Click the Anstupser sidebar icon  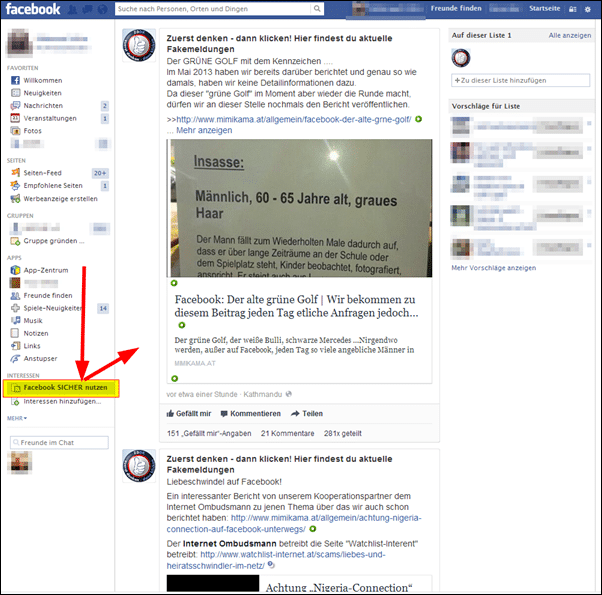coord(15,359)
